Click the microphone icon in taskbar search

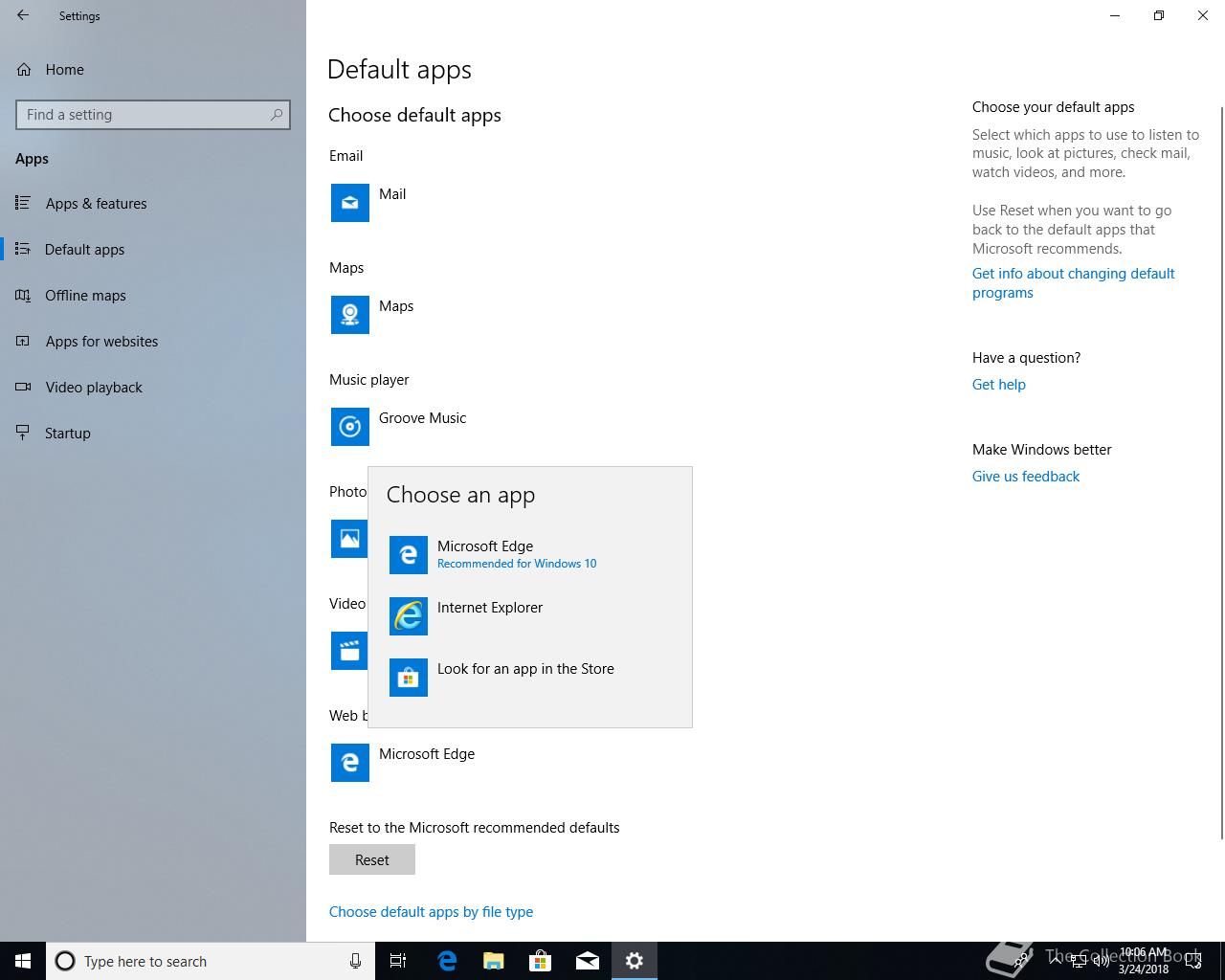pos(355,961)
